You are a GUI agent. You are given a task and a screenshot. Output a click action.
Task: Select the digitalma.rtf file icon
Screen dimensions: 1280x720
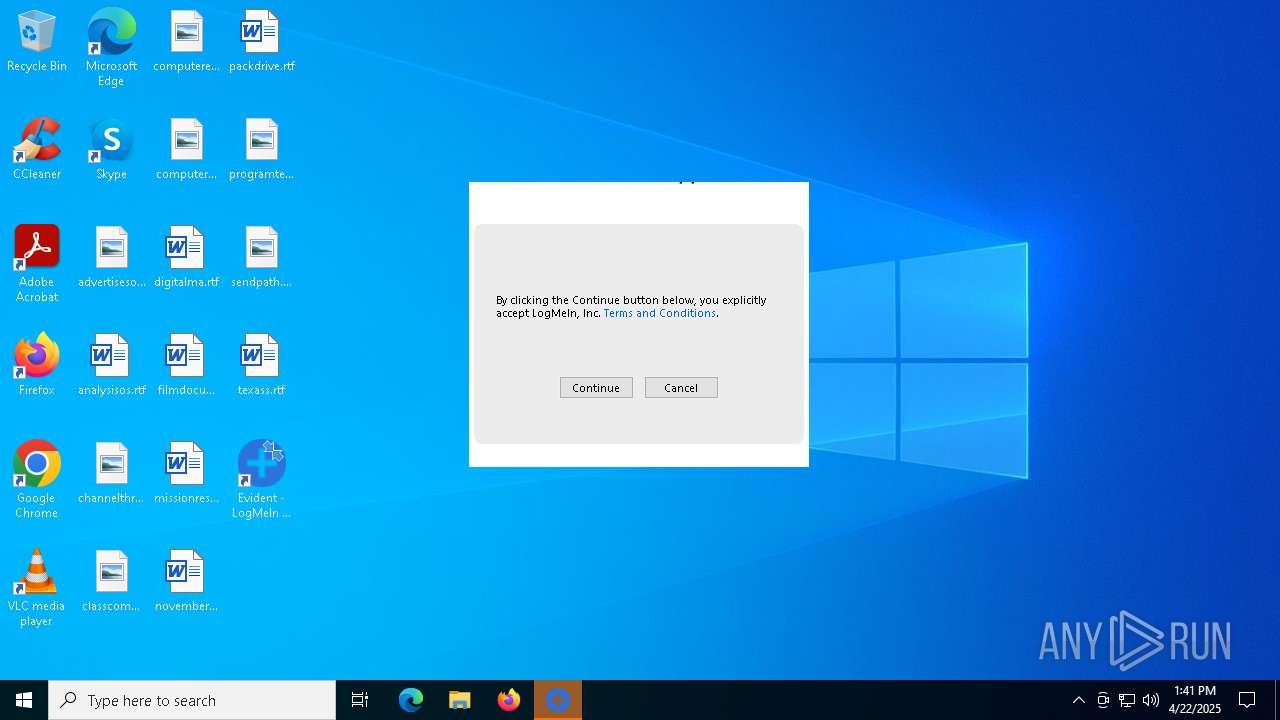tap(186, 258)
